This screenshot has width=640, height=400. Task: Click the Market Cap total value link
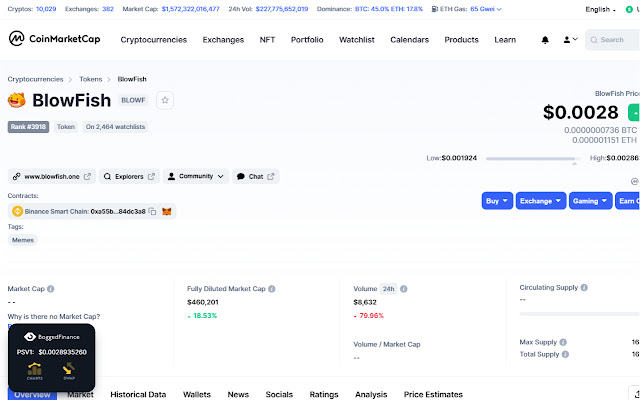pos(191,9)
